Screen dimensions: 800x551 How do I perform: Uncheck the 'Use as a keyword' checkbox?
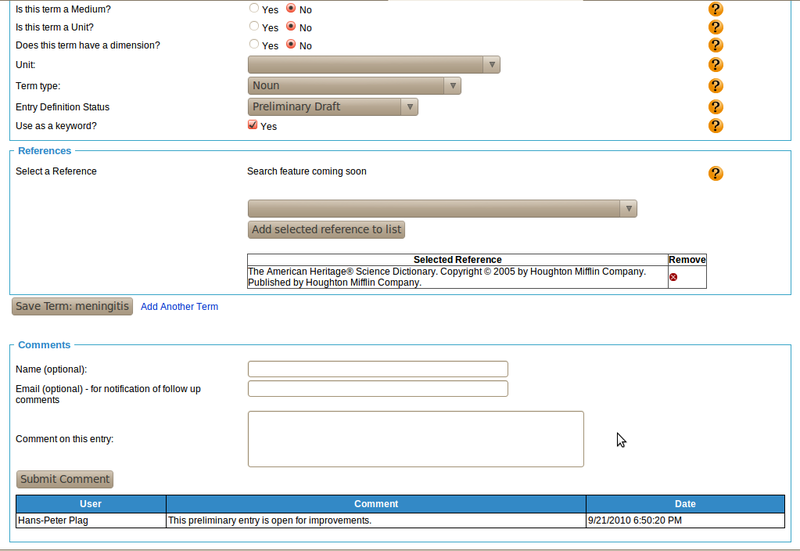[x=253, y=126]
